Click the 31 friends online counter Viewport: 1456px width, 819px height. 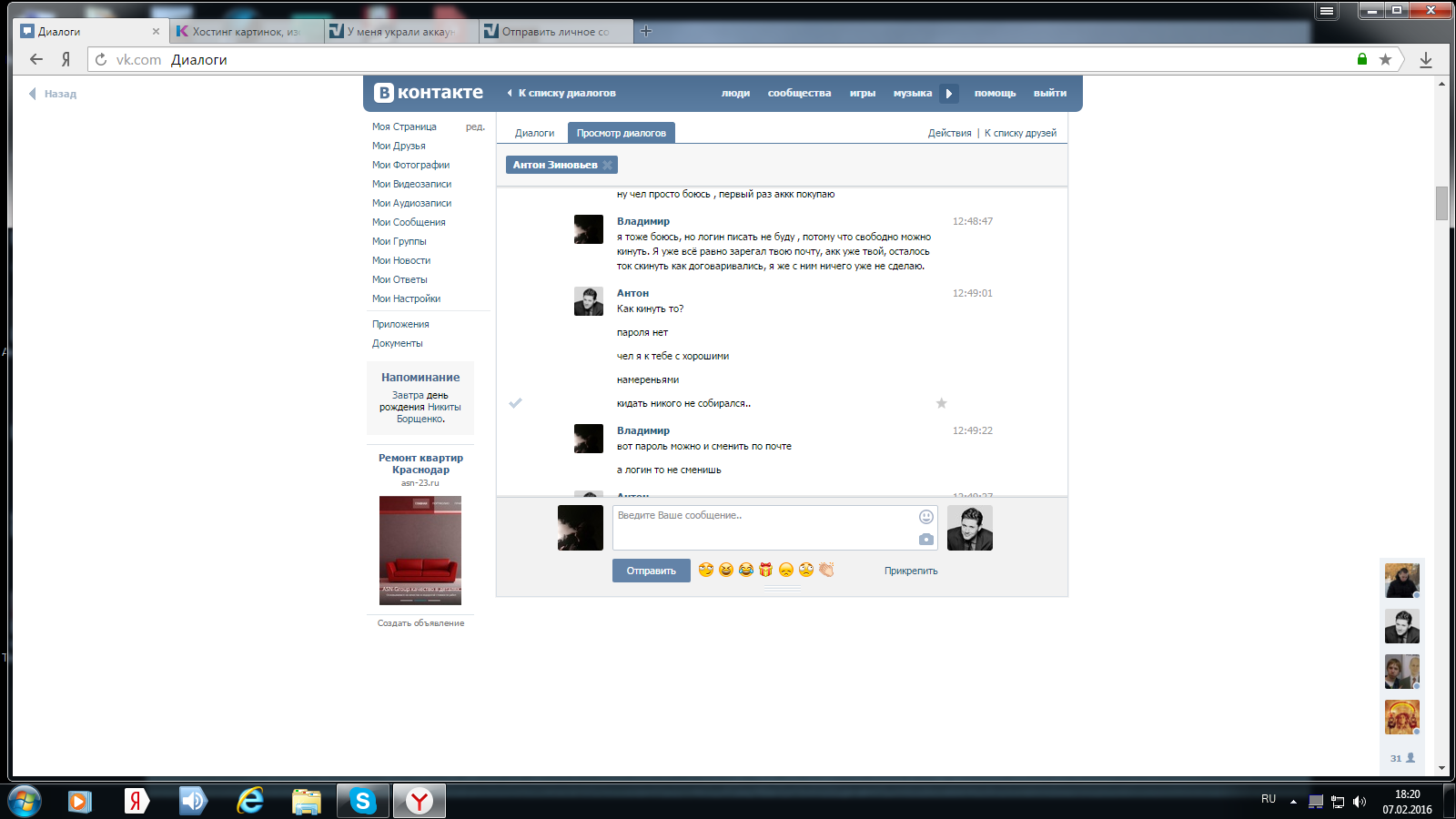click(1402, 758)
